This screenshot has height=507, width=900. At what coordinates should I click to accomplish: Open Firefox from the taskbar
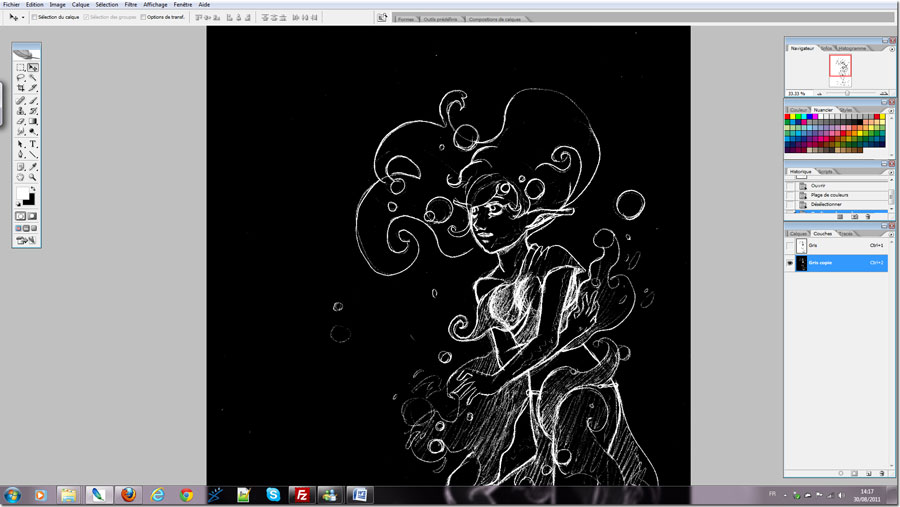128,495
